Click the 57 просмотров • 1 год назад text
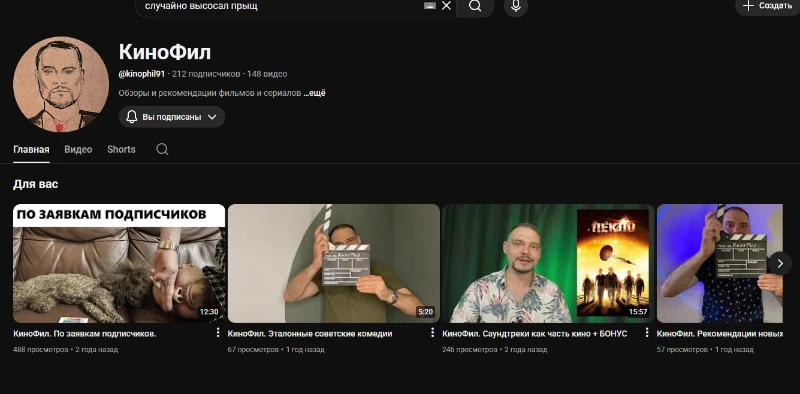This screenshot has height=394, width=800. 705,350
